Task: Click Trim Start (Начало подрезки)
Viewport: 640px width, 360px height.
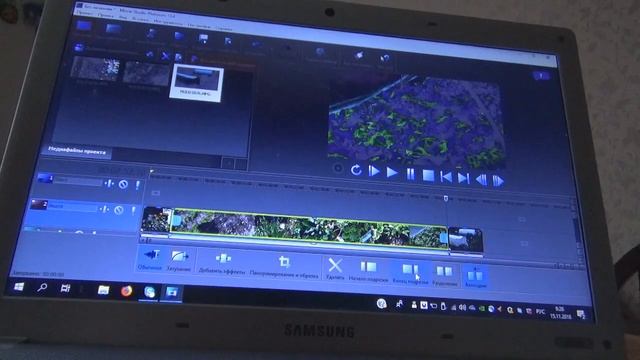Action: (368, 272)
